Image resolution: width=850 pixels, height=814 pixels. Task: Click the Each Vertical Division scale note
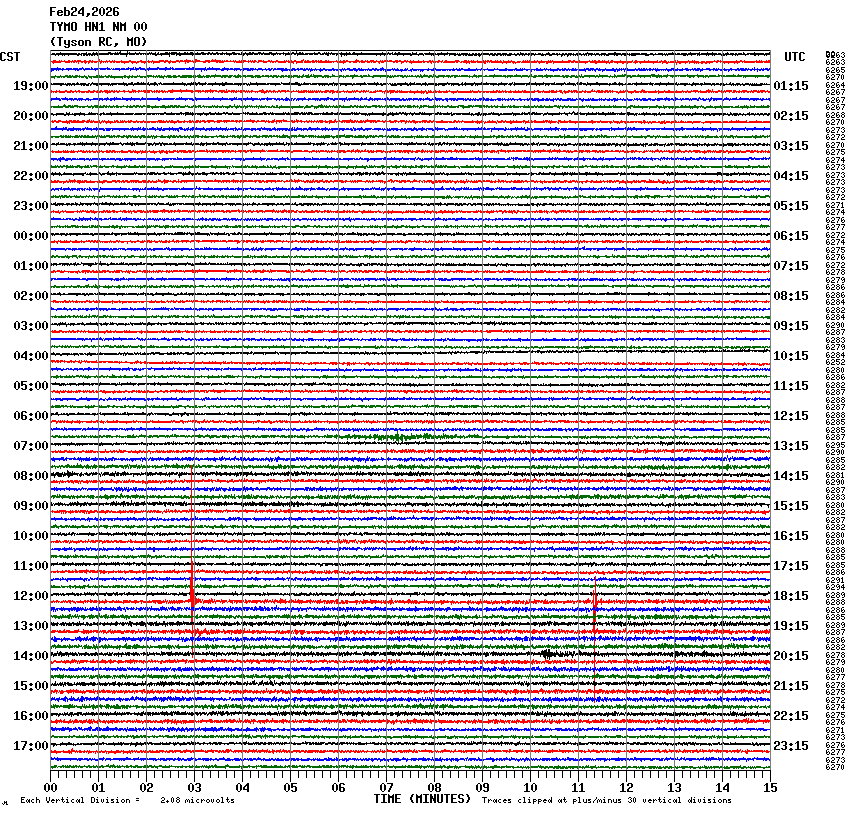pyautogui.click(x=127, y=800)
